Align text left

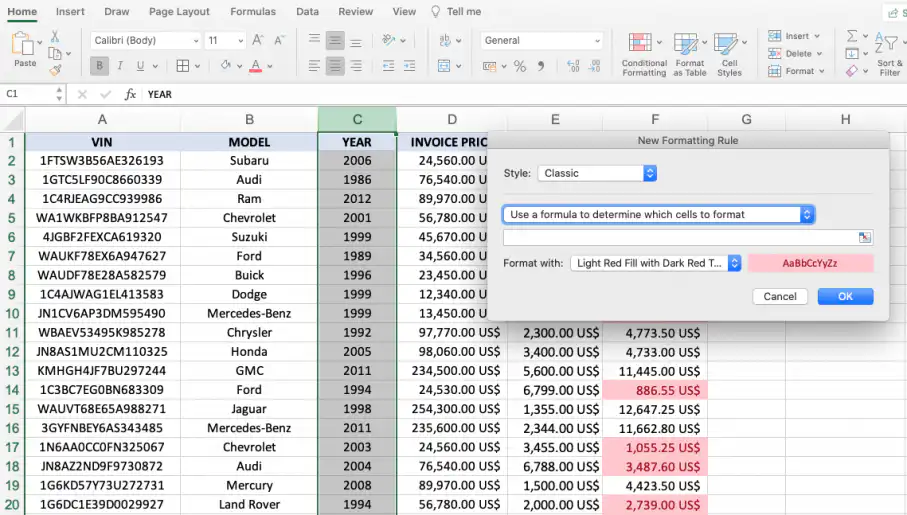pyautogui.click(x=314, y=66)
